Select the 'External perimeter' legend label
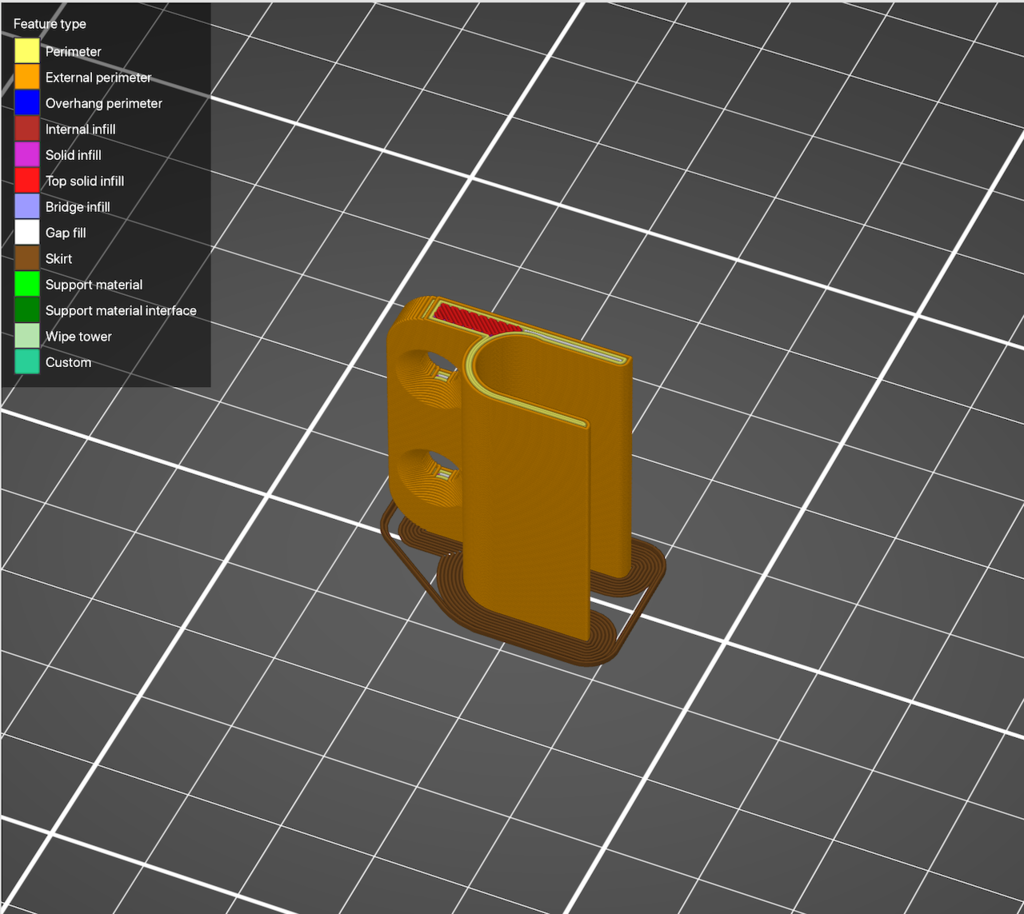Image resolution: width=1024 pixels, height=914 pixels. (x=98, y=78)
